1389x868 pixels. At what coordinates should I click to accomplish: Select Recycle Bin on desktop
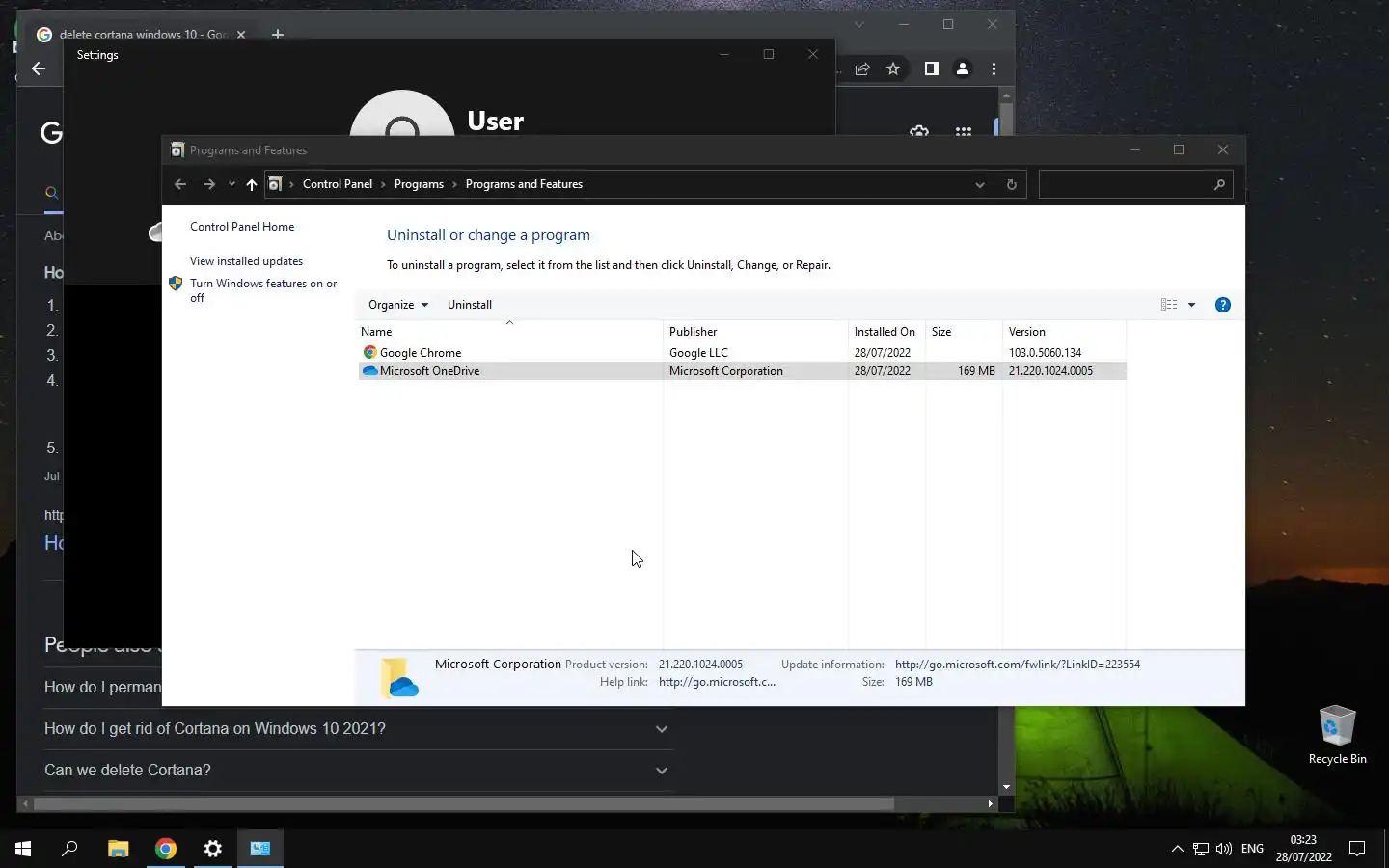(1337, 735)
